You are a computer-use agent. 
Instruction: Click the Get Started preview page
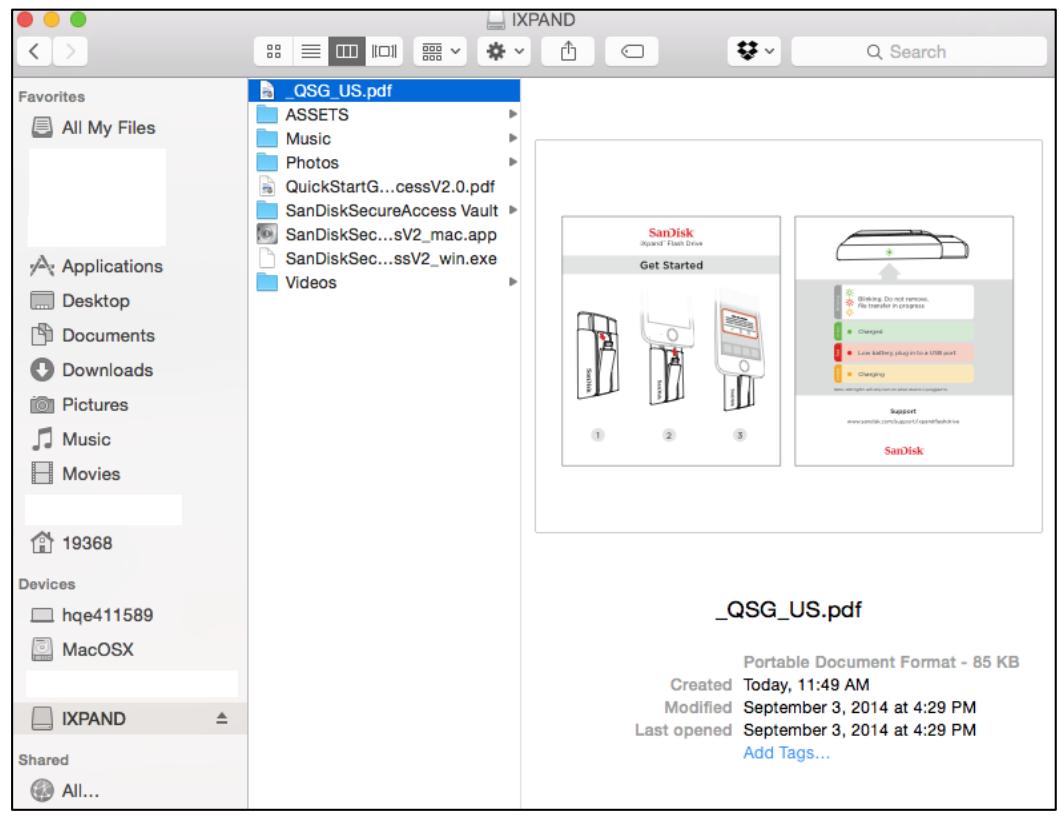click(x=671, y=341)
